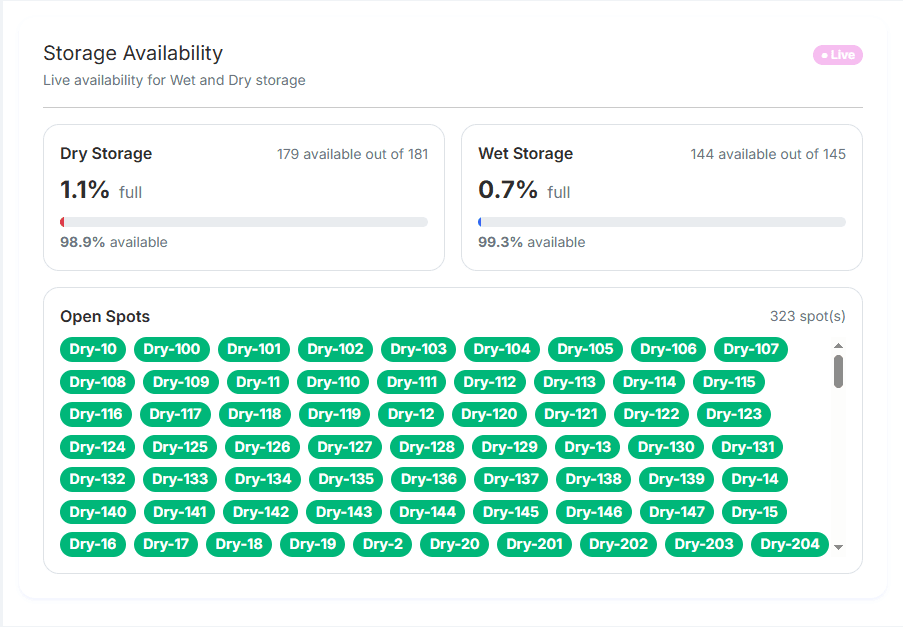This screenshot has height=627, width=903.
Task: Click the Wet Storage summary card
Action: click(x=661, y=197)
